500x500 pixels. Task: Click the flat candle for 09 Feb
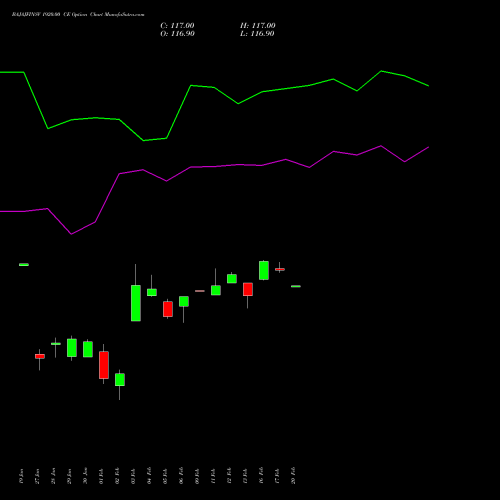point(200,291)
